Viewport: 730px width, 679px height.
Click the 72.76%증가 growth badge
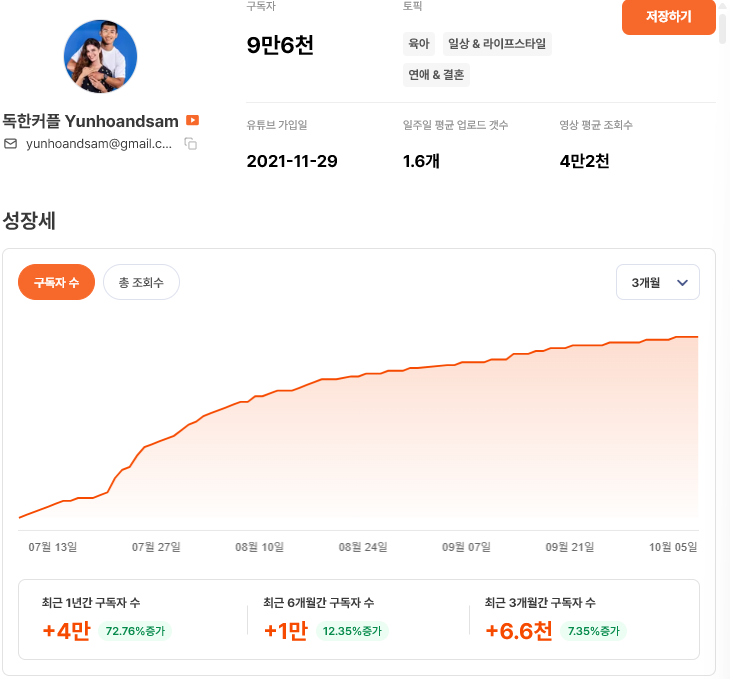(x=135, y=631)
